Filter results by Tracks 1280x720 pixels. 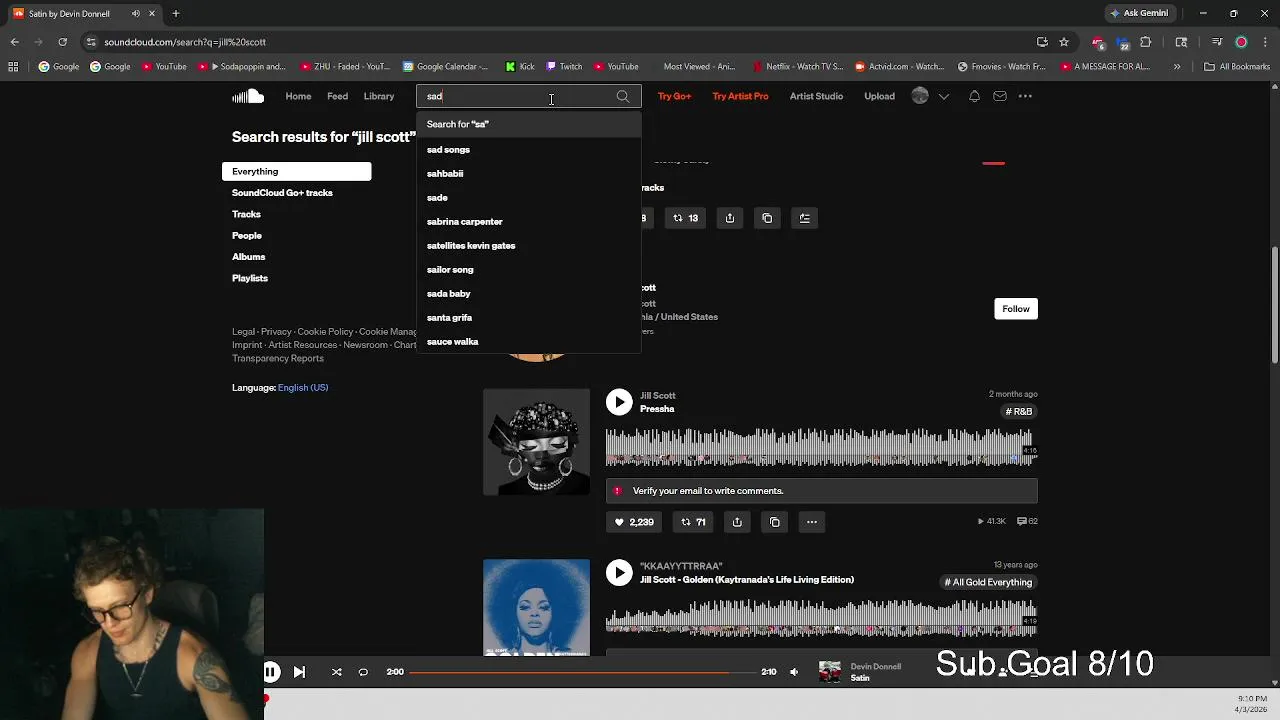click(x=246, y=214)
